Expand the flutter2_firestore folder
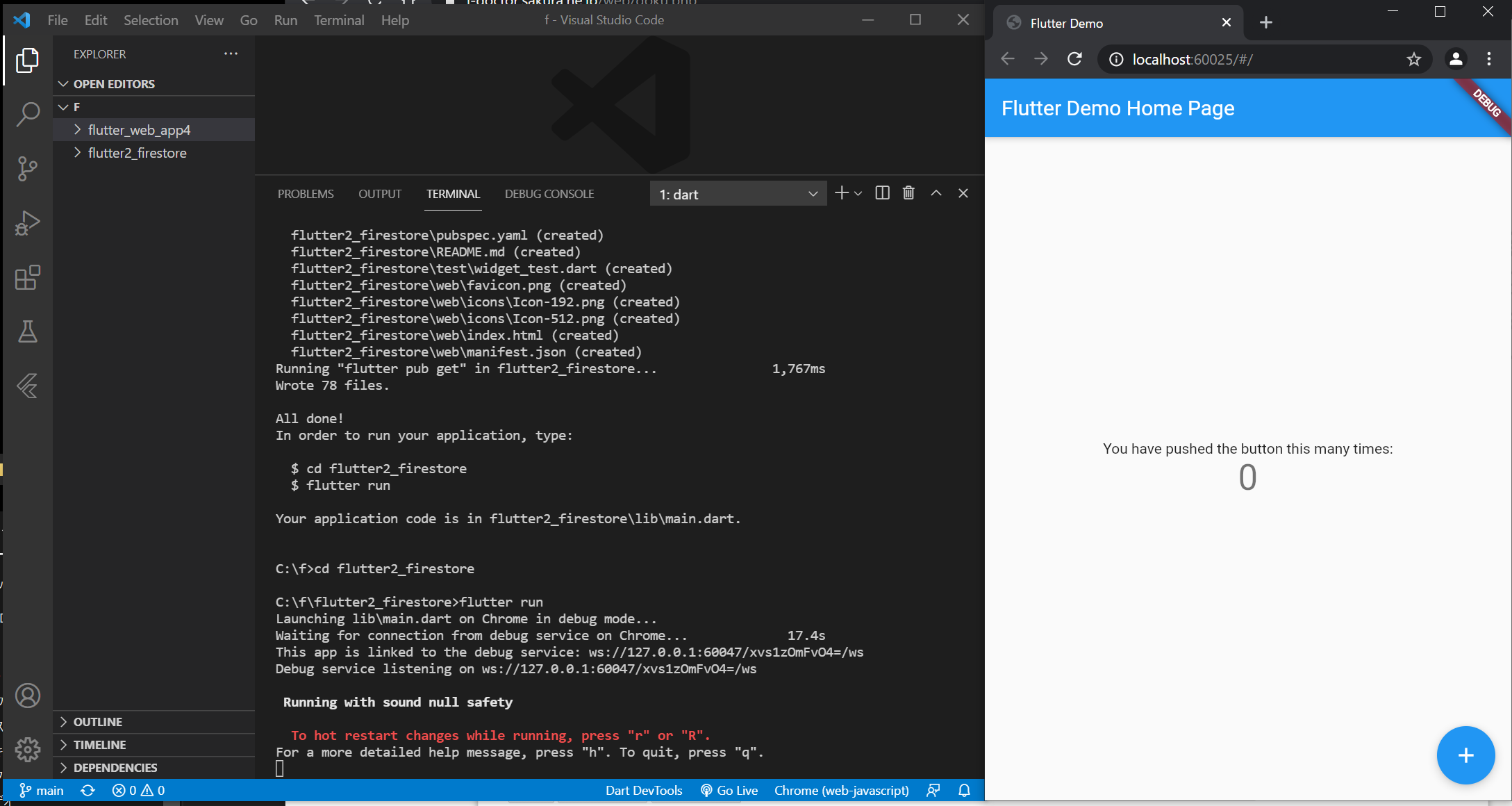The width and height of the screenshot is (1512, 806). [137, 153]
